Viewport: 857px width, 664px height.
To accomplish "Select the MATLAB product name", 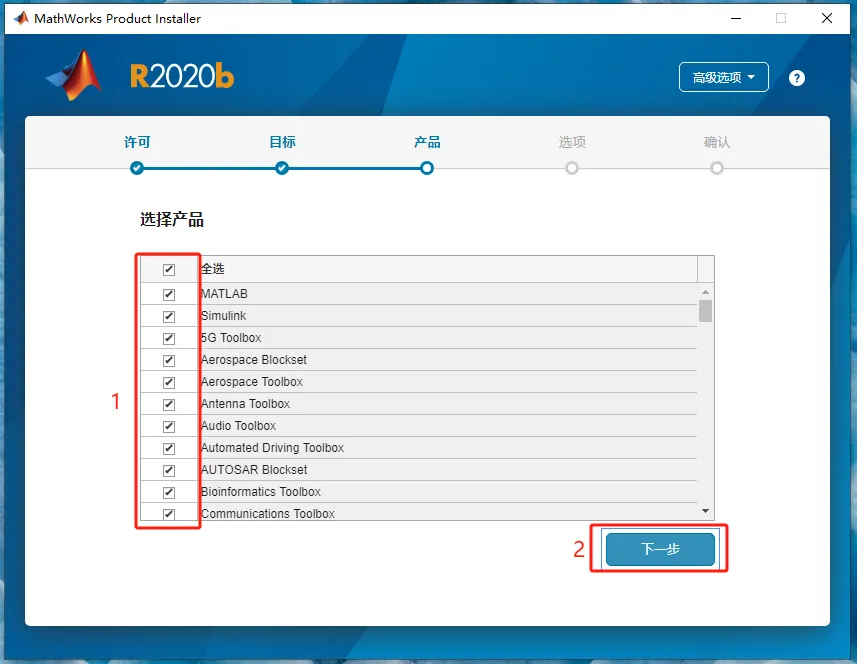I will pos(224,294).
